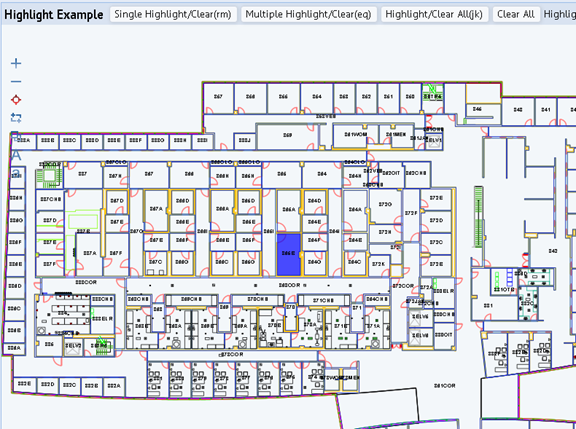Click the dashed-rectangle zoom window icon
This screenshot has height=429, width=576.
(x=16, y=118)
